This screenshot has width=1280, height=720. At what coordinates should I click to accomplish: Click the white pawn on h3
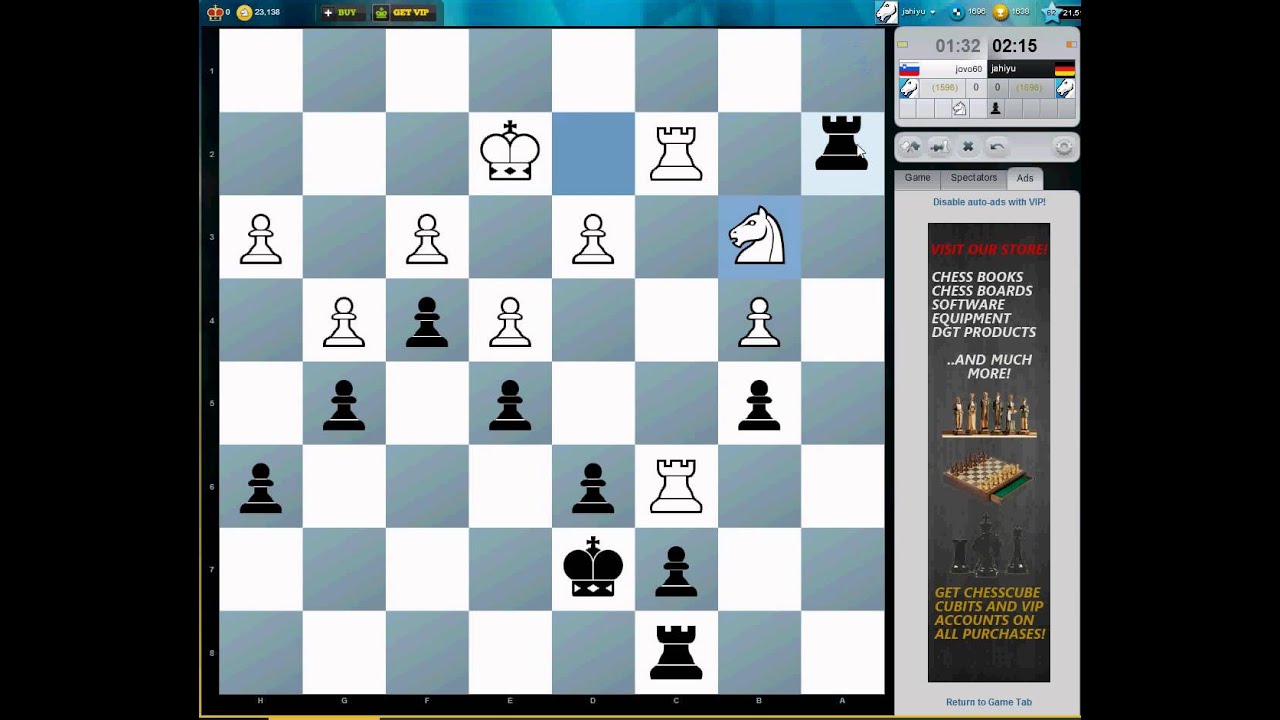(x=261, y=239)
